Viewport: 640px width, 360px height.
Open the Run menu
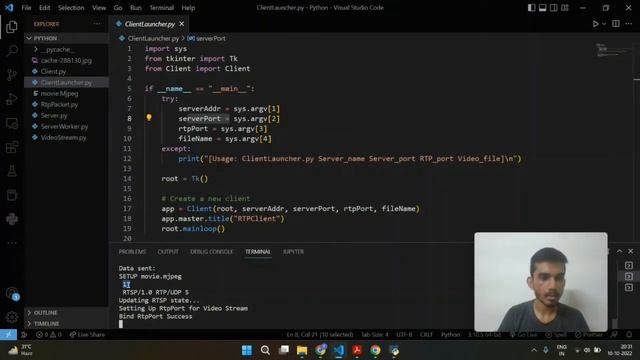tap(136, 8)
